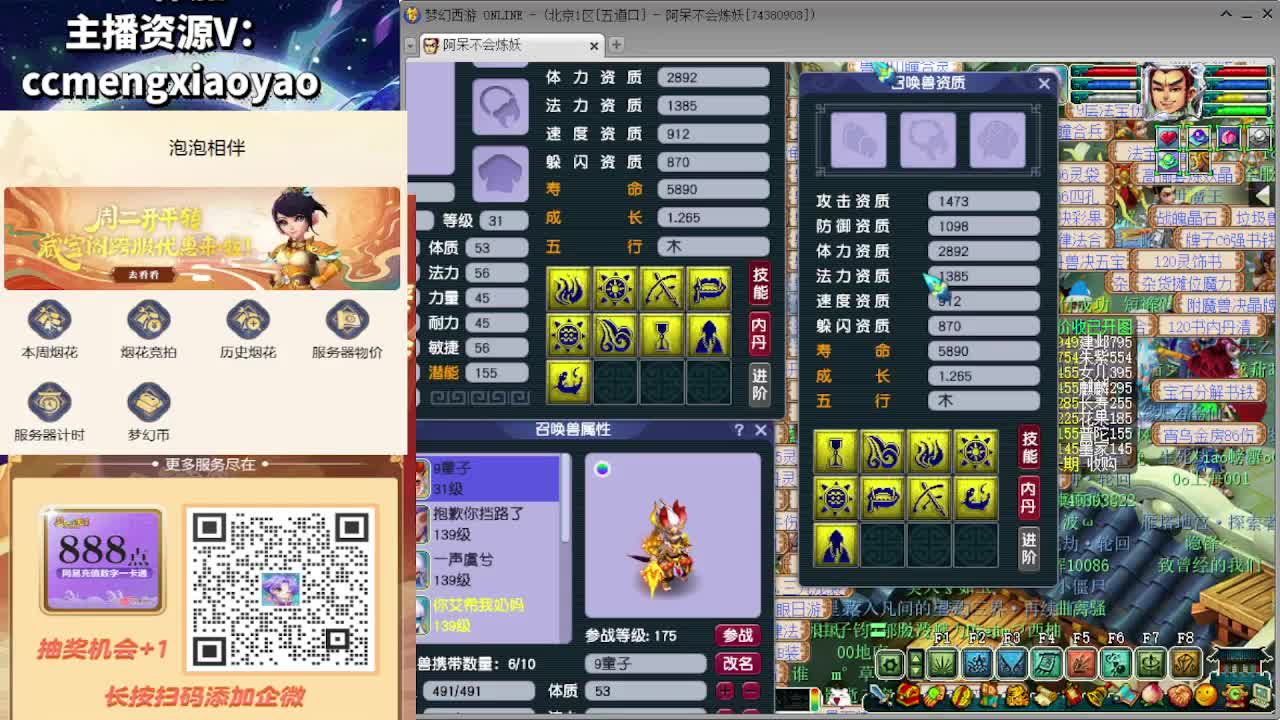This screenshot has height=720, width=1280.
Task: Flip the skill bar page arrows
Action: coord(915,663)
